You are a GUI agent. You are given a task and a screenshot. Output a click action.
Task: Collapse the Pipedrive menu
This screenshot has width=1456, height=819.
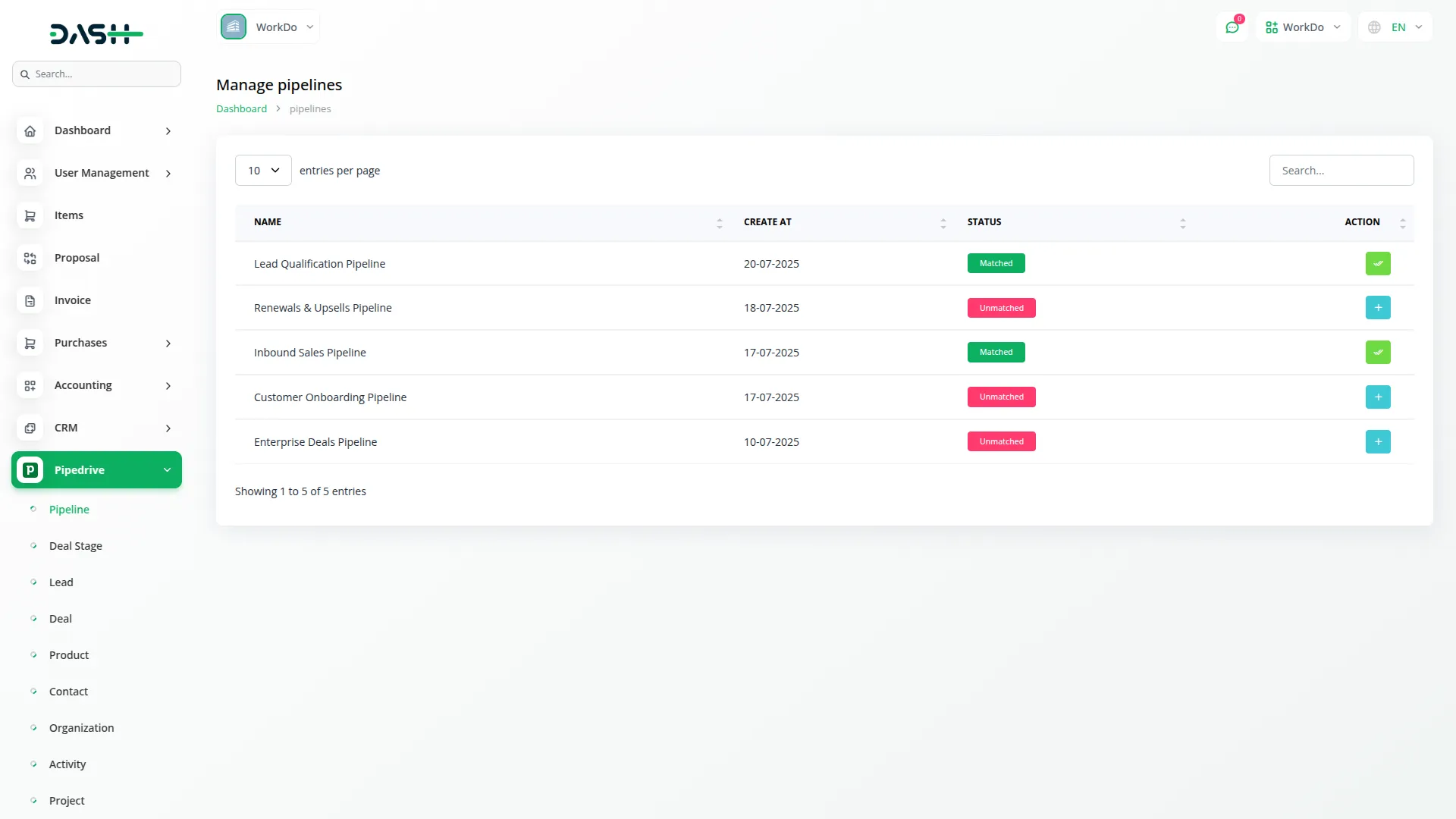point(167,469)
